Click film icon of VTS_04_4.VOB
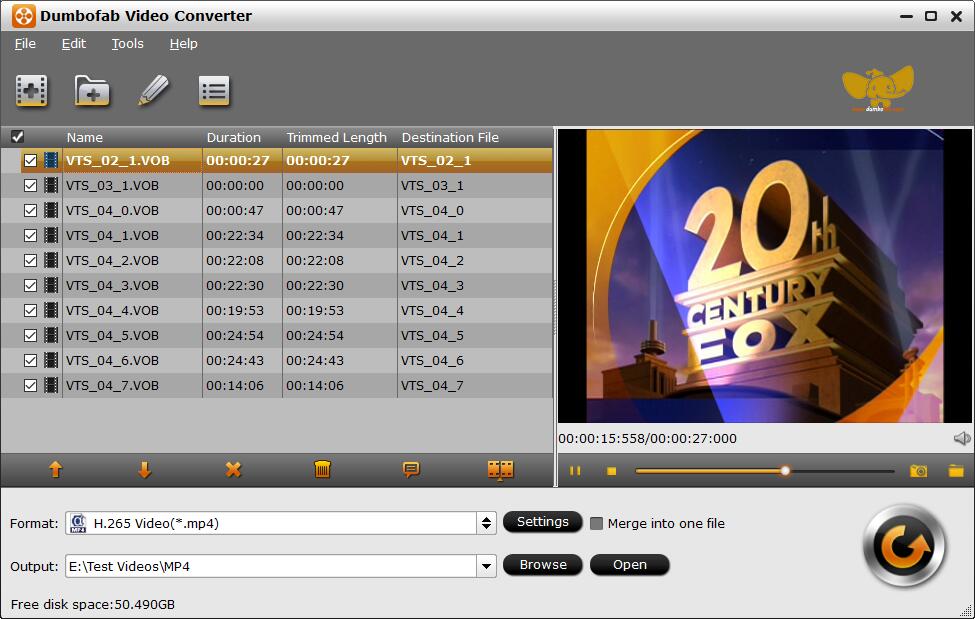975x619 pixels. tap(51, 310)
